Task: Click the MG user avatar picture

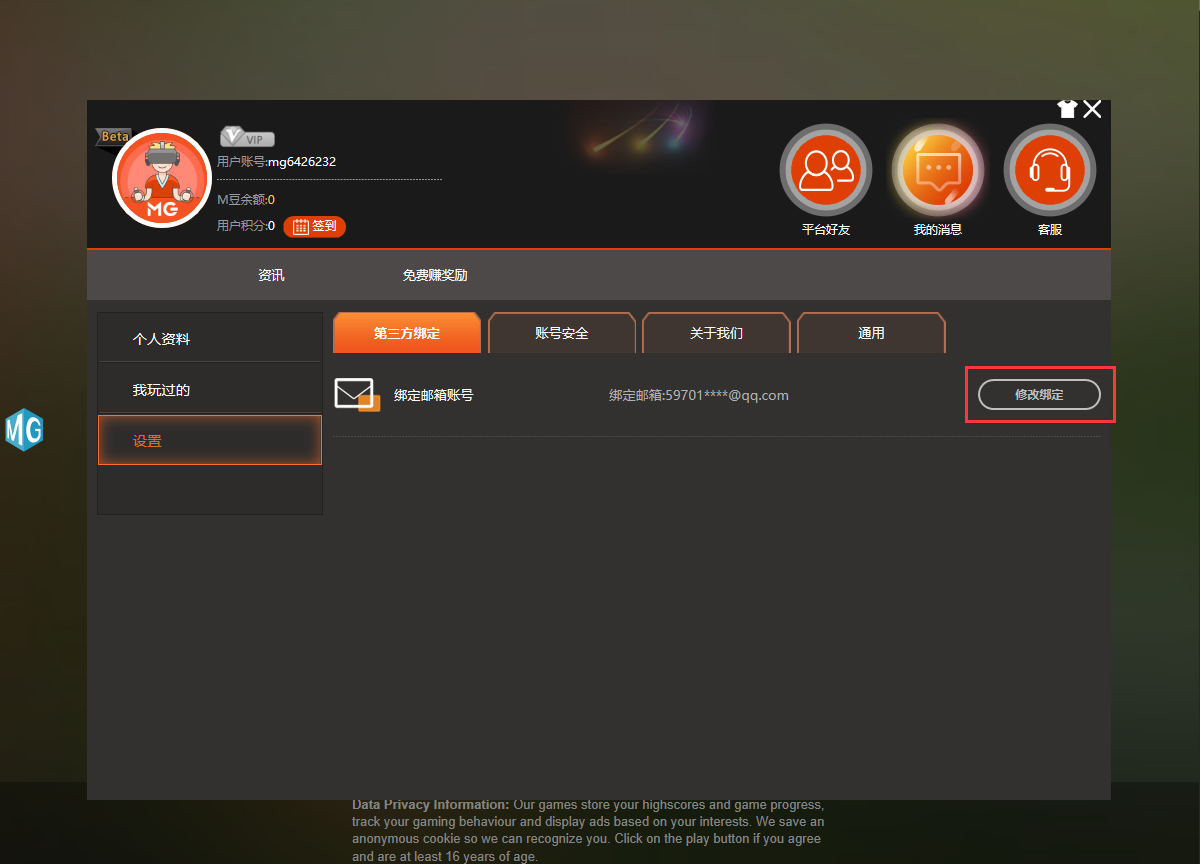Action: pos(162,179)
